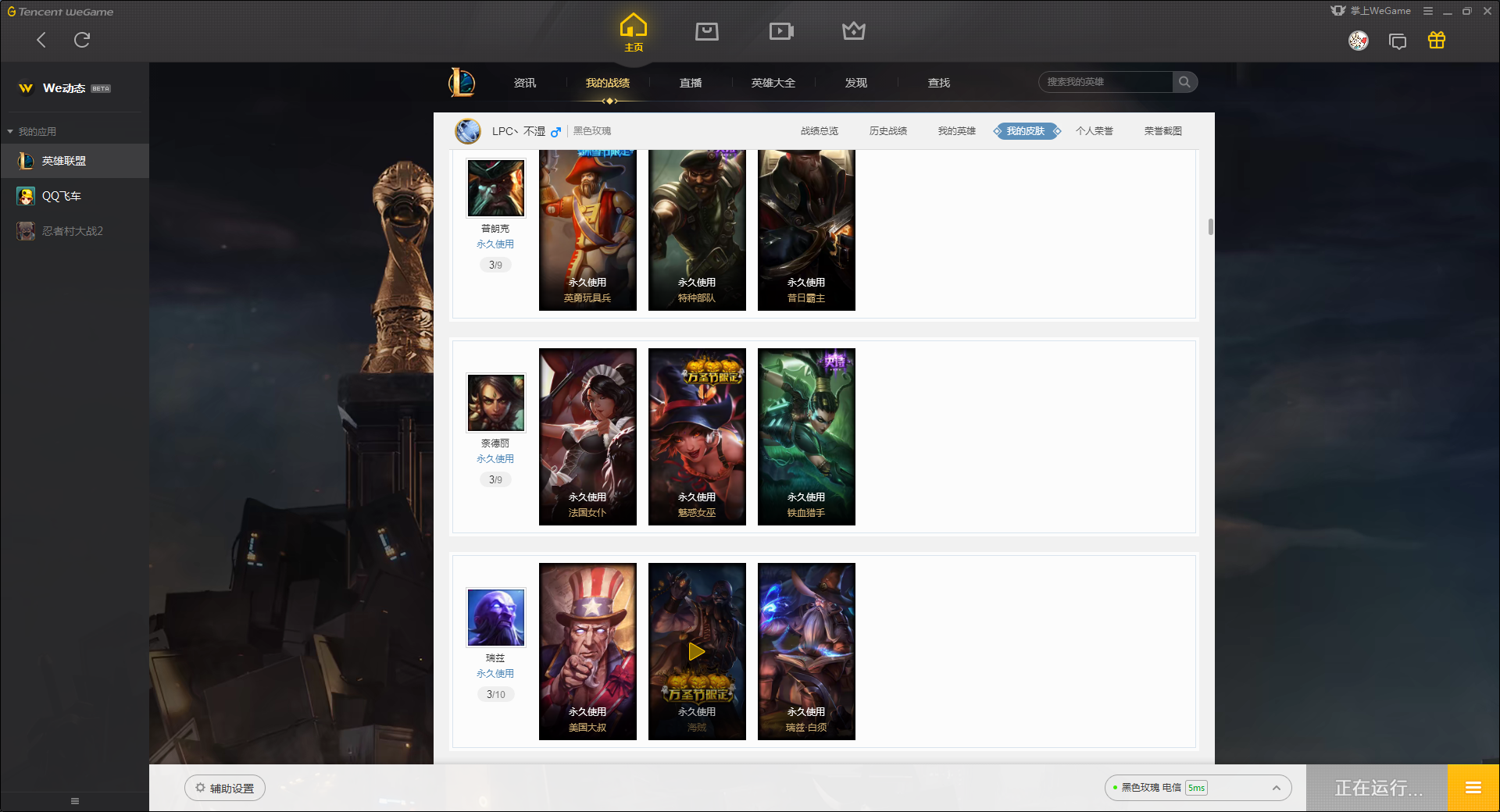Click the 奈德丽 champion portrait

coord(496,403)
